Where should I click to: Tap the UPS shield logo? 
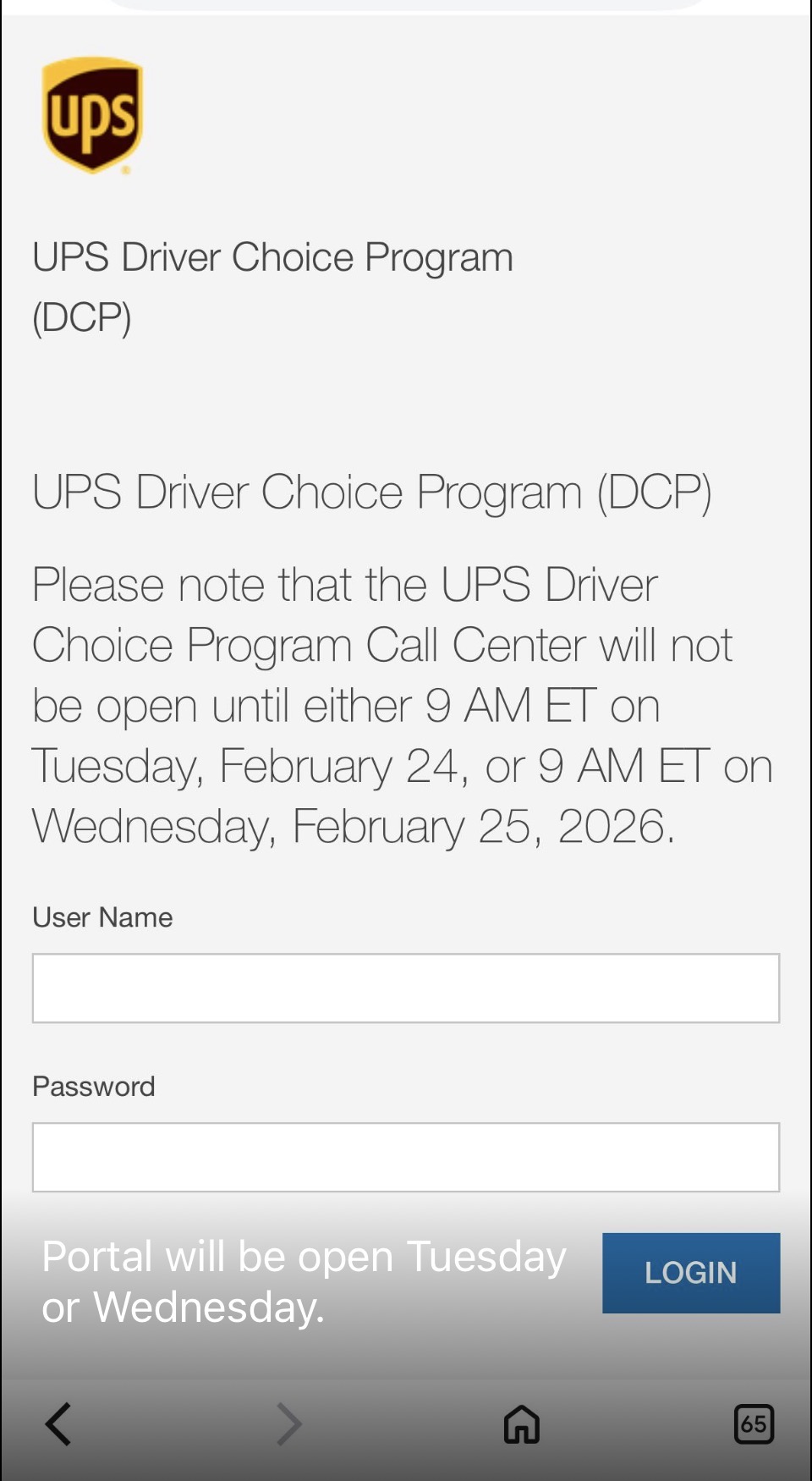coord(93,115)
